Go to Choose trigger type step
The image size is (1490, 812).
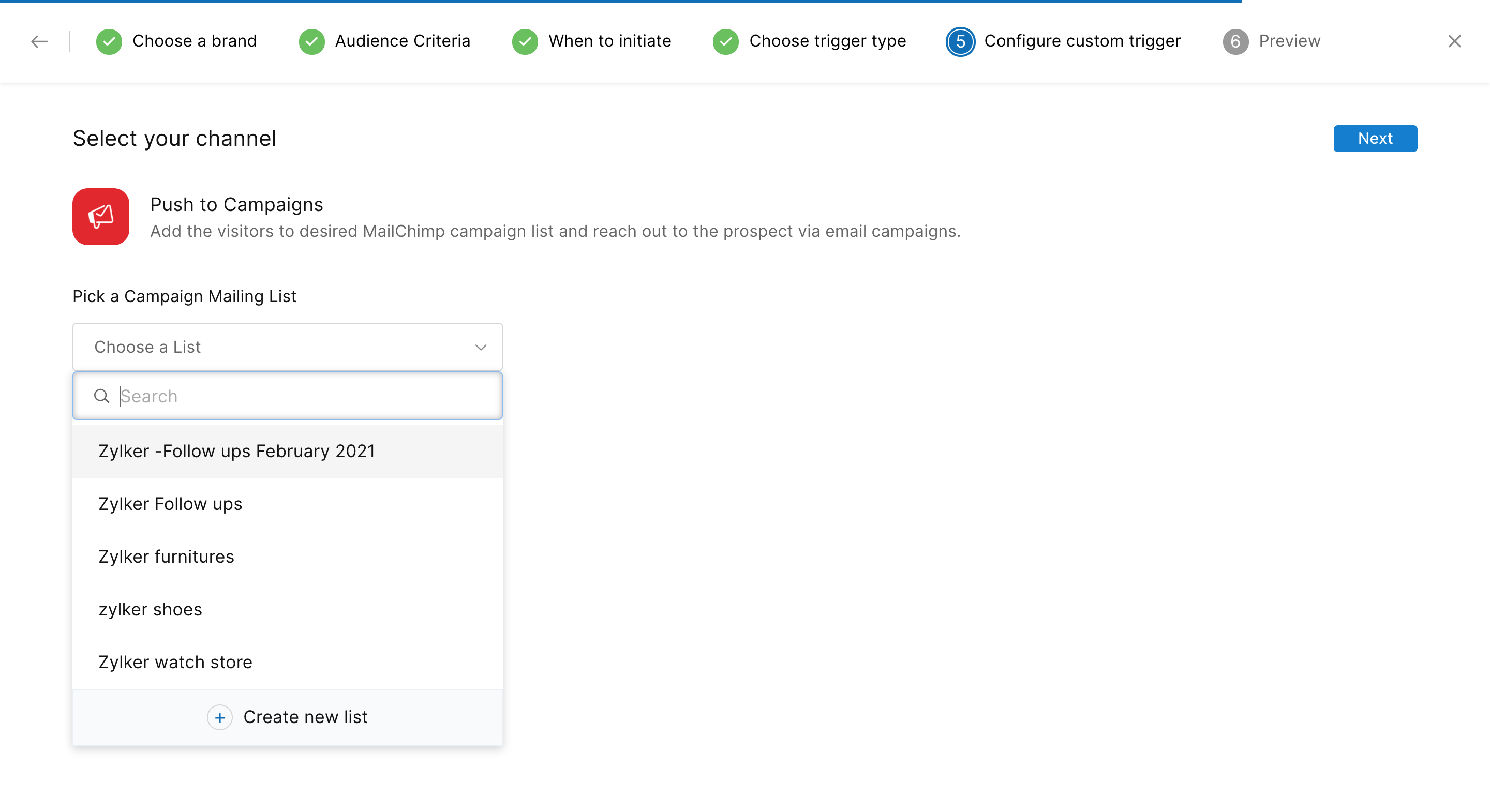pyautogui.click(x=827, y=41)
